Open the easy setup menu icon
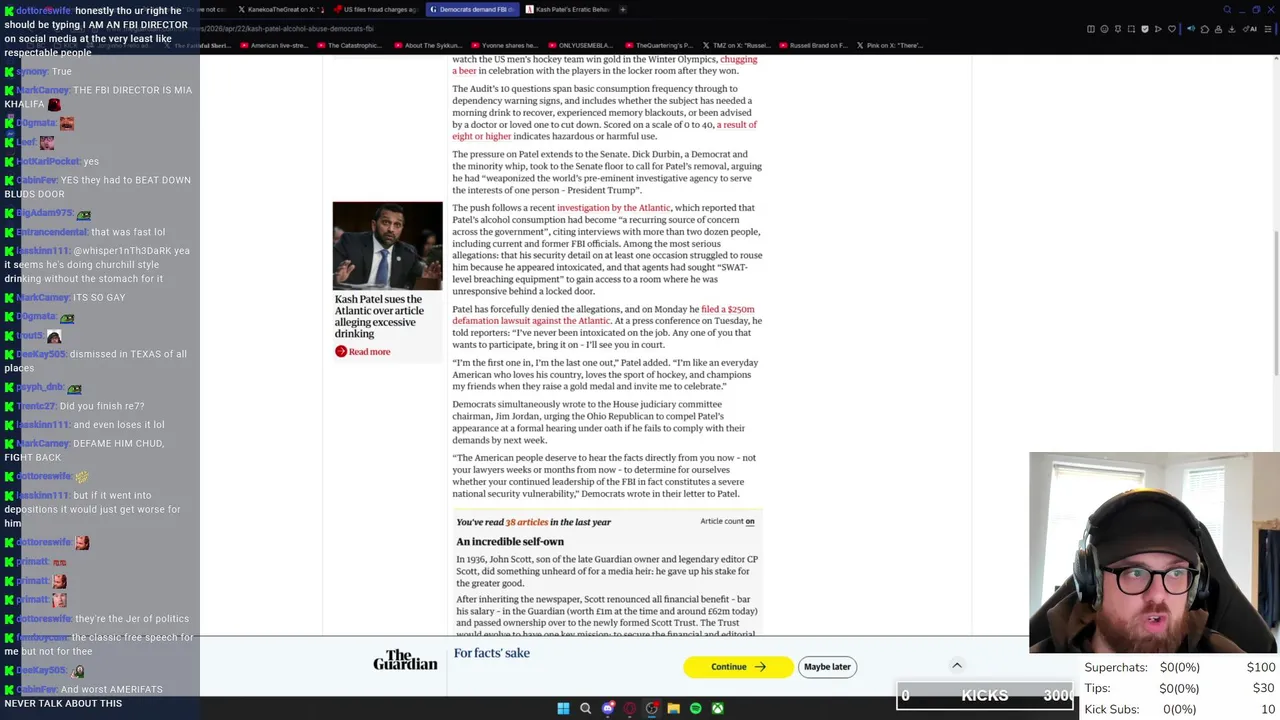The width and height of the screenshot is (1280, 720). pyautogui.click(x=1268, y=29)
